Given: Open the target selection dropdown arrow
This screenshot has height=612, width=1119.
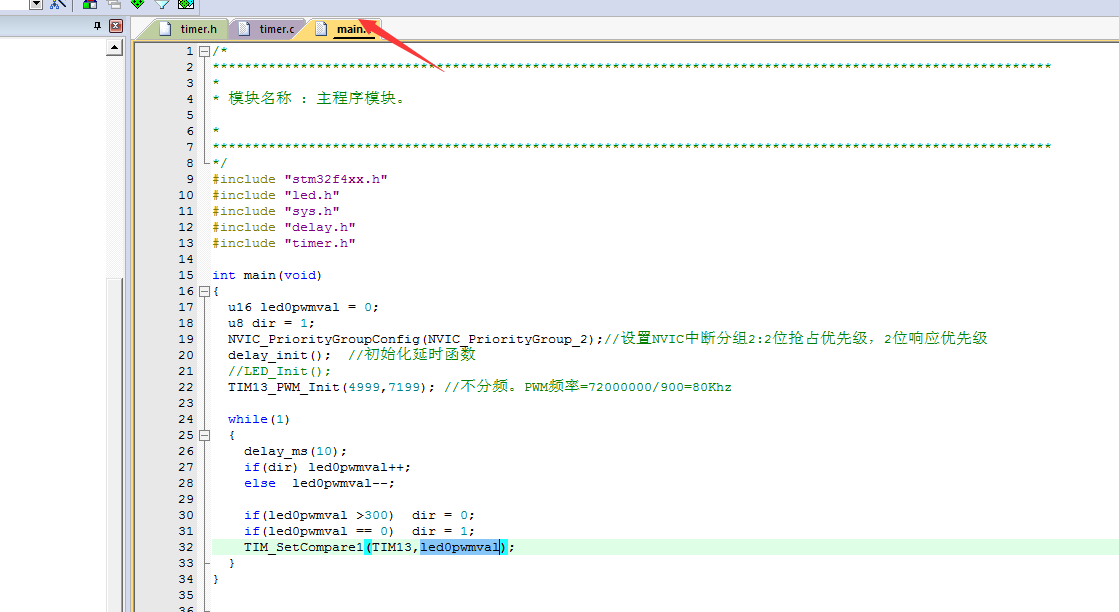Looking at the screenshot, I should pos(36,4).
